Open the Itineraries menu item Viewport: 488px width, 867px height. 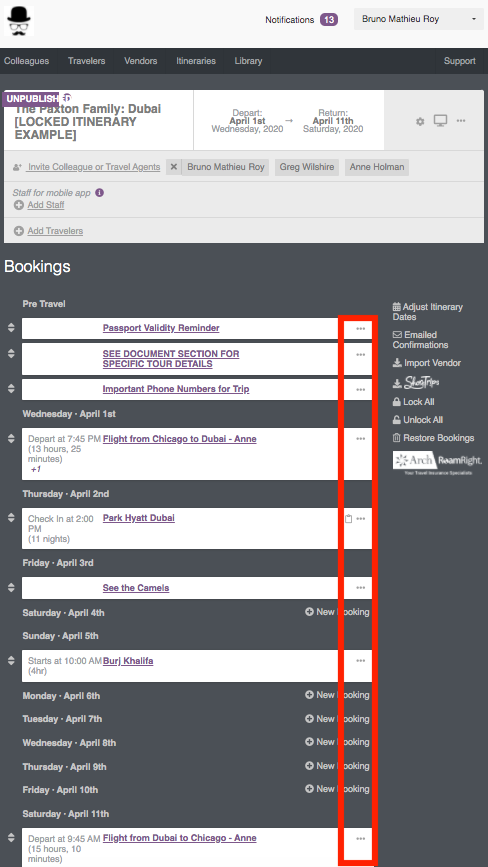pos(196,61)
